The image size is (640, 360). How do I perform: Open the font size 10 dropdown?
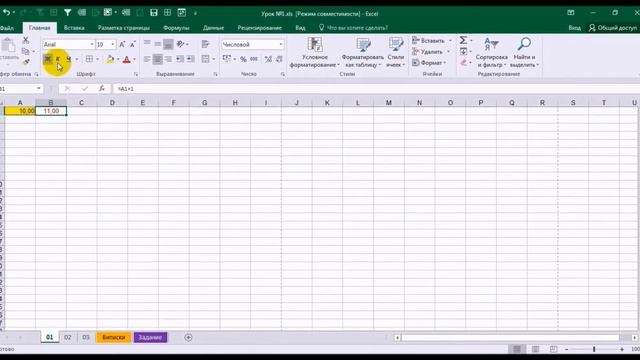[113, 44]
